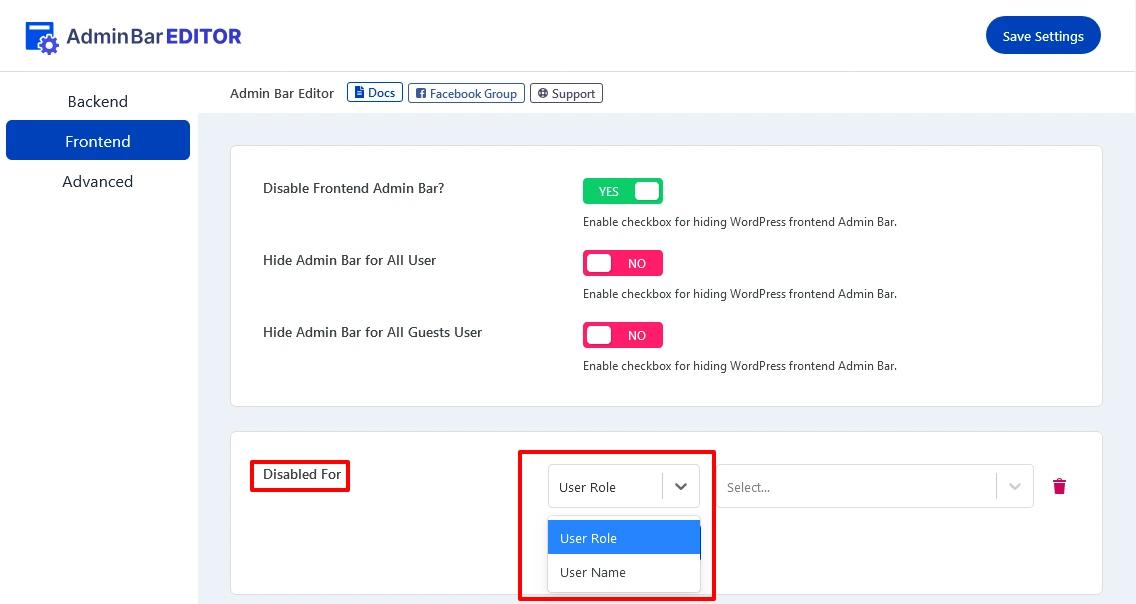Click the red trash delete icon
Image resolution: width=1136 pixels, height=604 pixels.
(x=1059, y=487)
